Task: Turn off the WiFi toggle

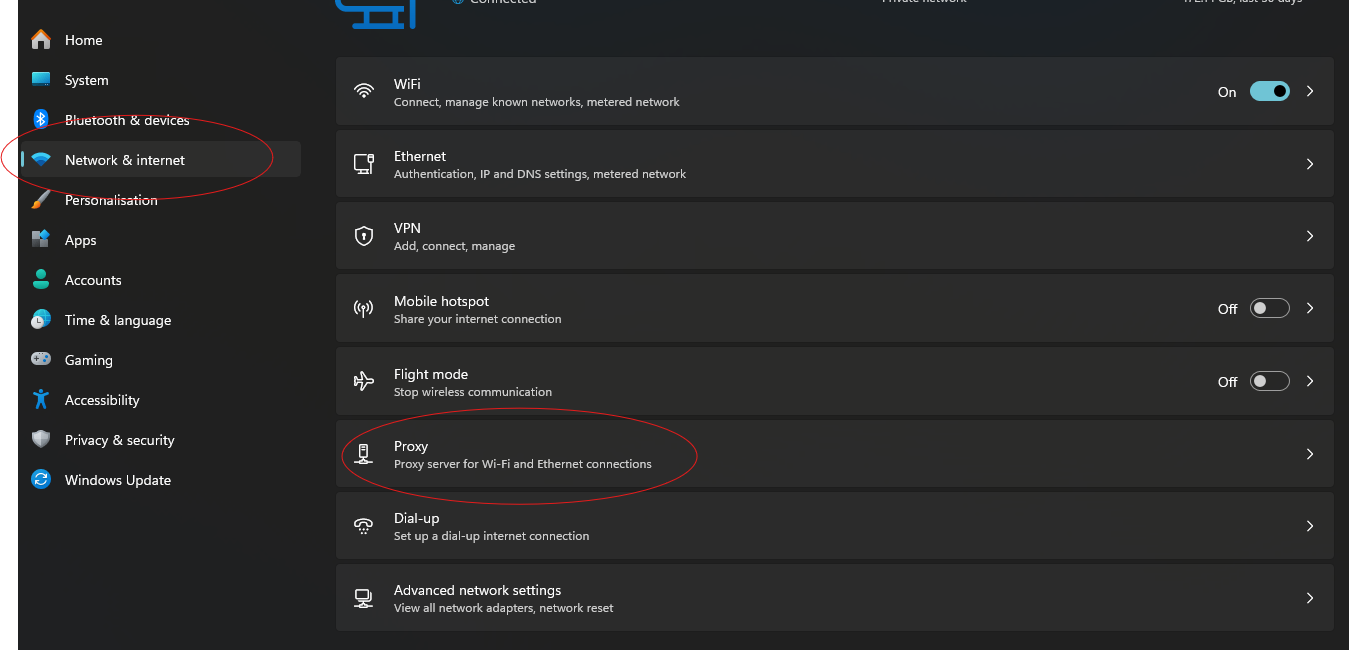Action: 1269,91
